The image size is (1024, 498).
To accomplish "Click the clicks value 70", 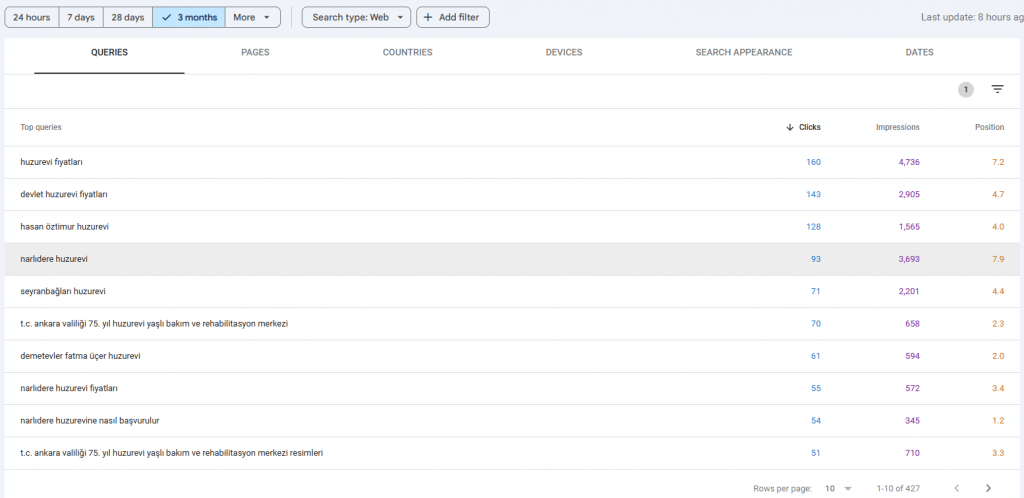I will (x=816, y=324).
